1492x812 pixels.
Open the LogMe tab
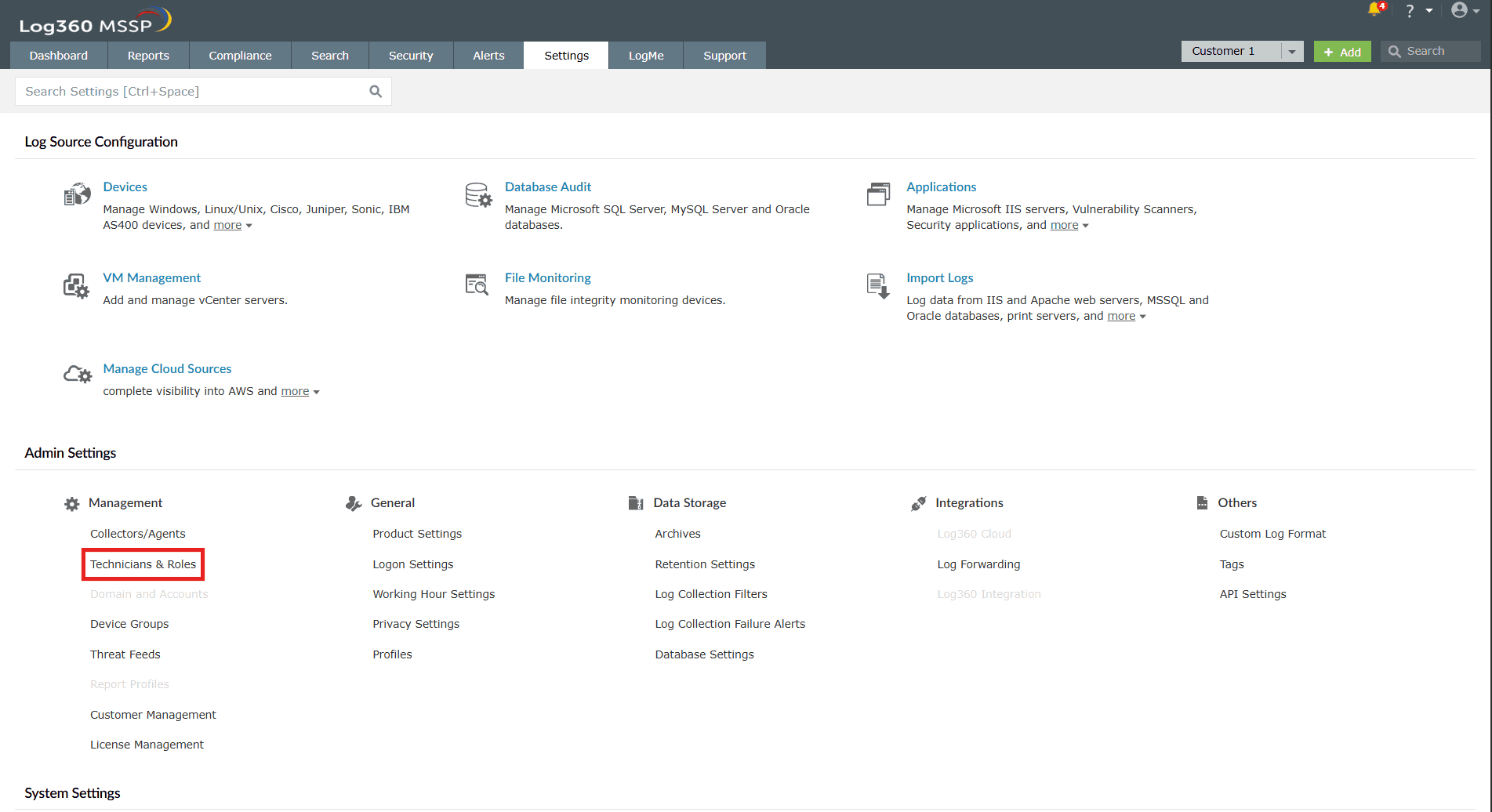(646, 56)
